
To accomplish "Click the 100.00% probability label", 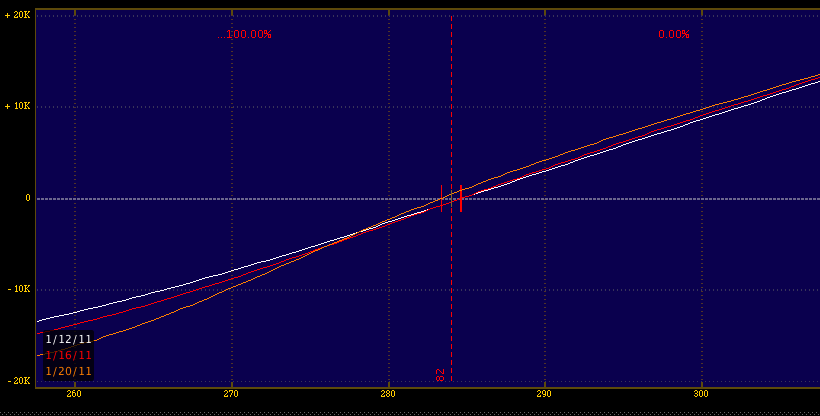I will 246,34.
